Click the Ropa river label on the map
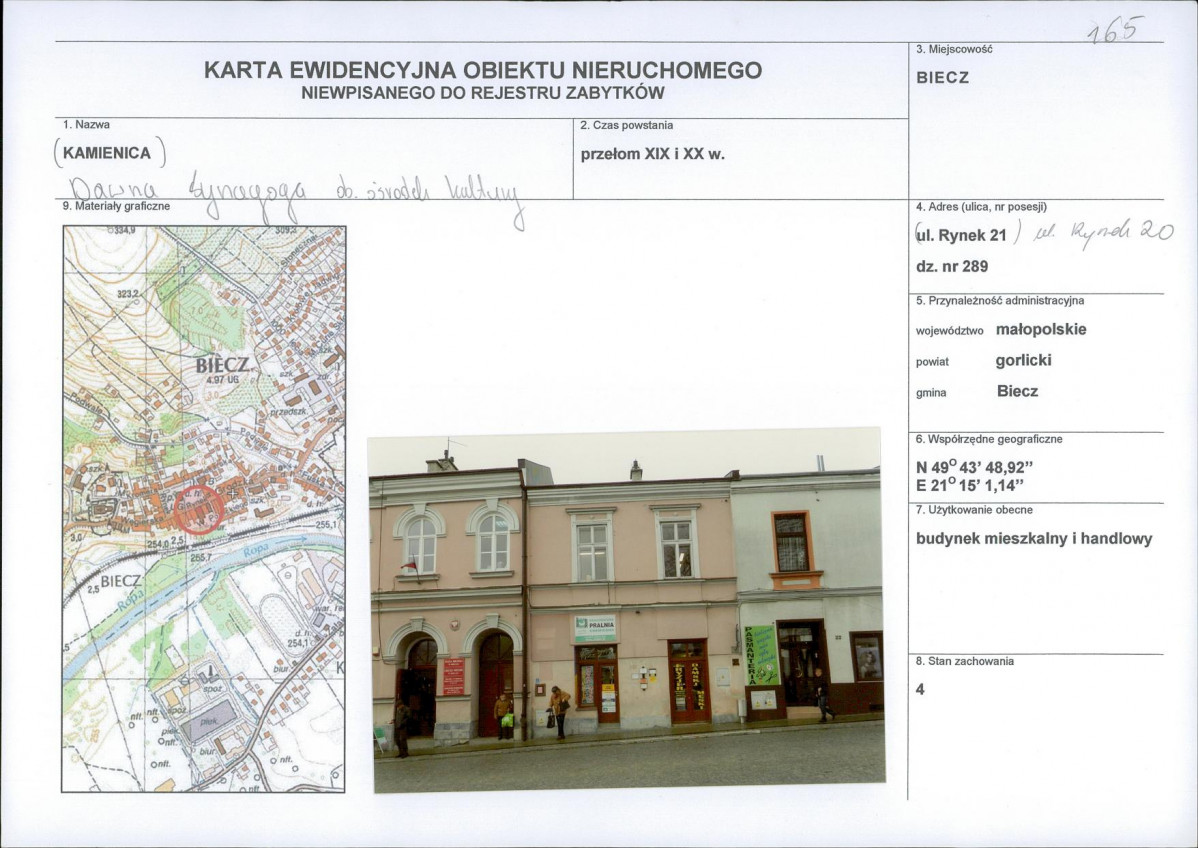 [256, 548]
